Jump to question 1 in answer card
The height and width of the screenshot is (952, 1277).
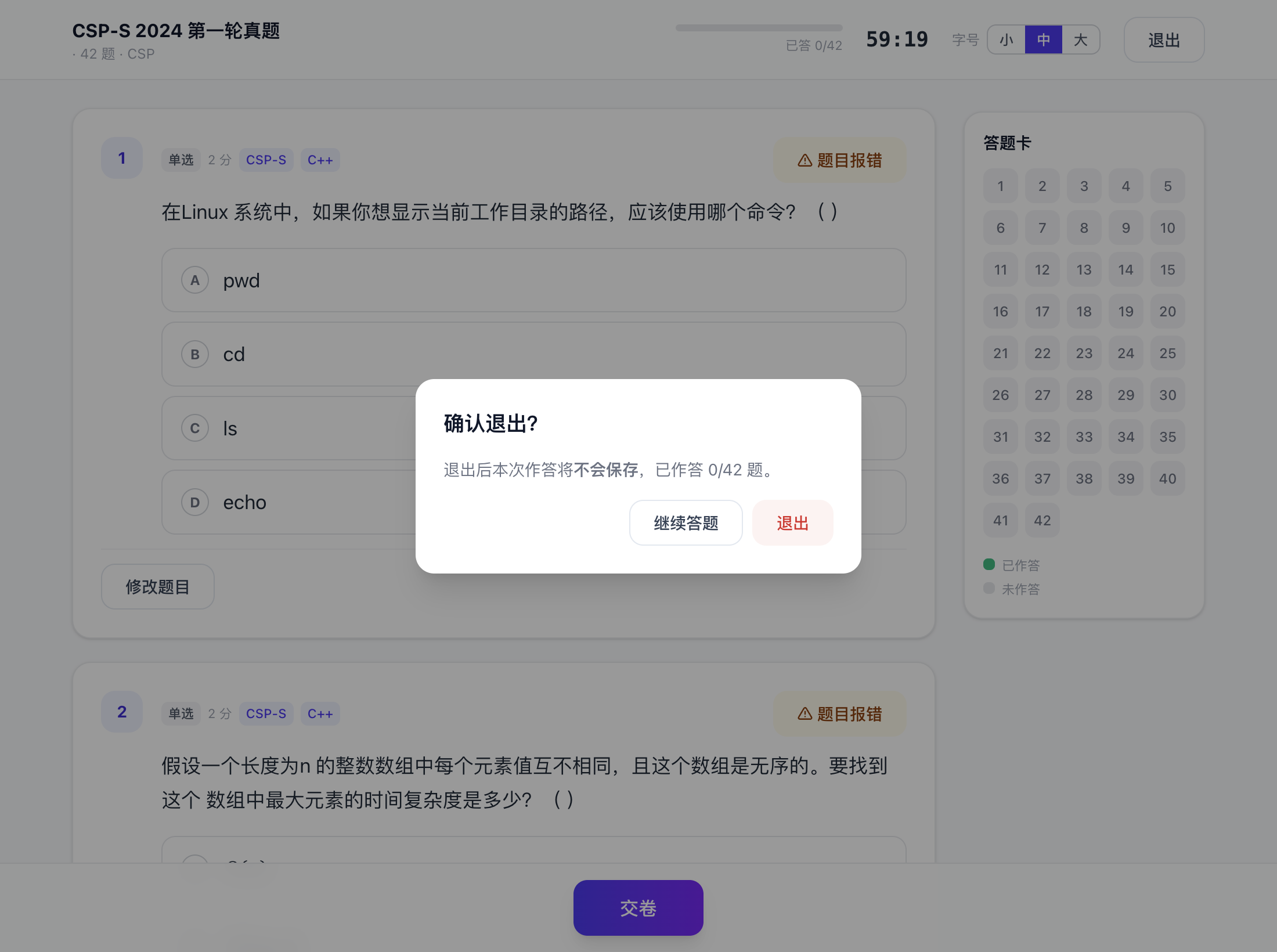point(1001,186)
